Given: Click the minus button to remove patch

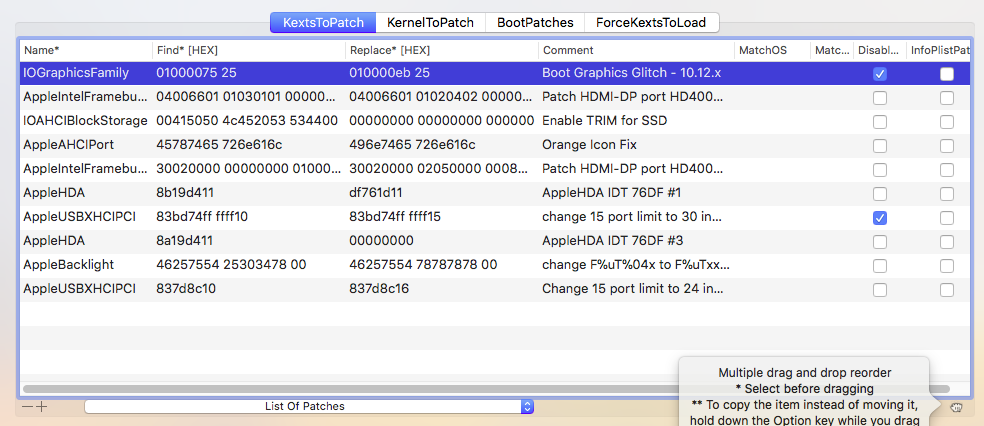Looking at the screenshot, I should tap(27, 407).
